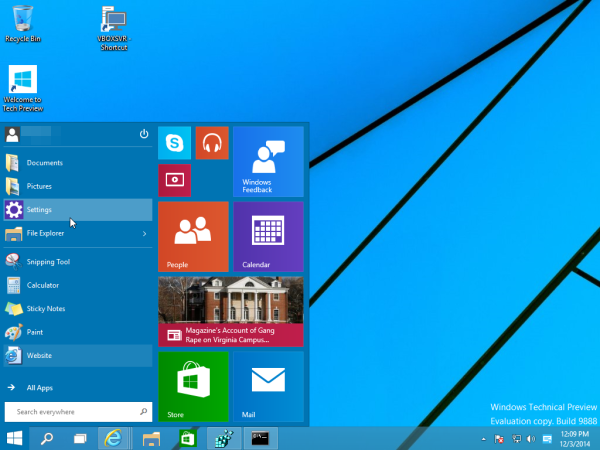Open the news article live tile

tap(230, 311)
